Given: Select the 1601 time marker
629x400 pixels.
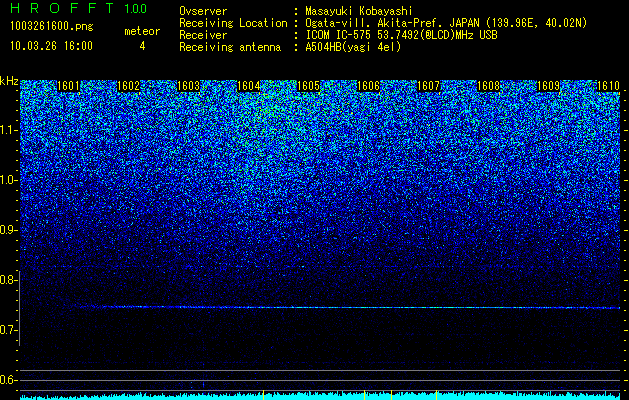Looking at the screenshot, I should pos(68,86).
